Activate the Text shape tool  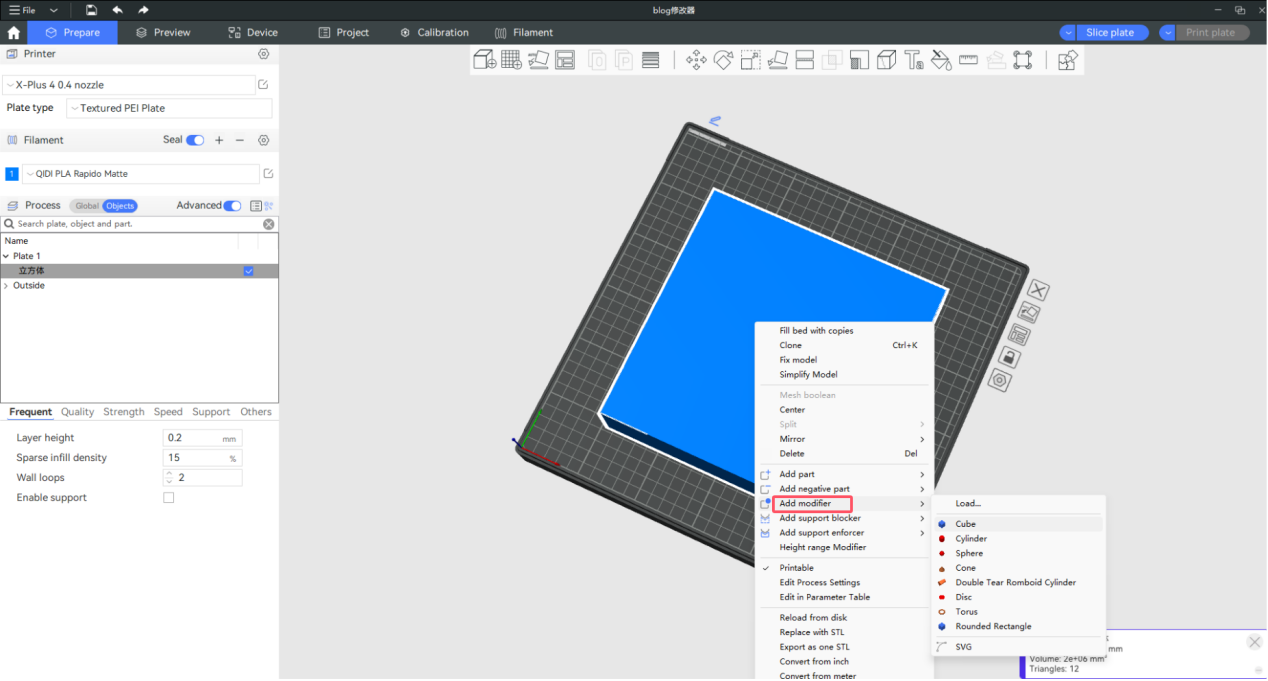point(913,60)
